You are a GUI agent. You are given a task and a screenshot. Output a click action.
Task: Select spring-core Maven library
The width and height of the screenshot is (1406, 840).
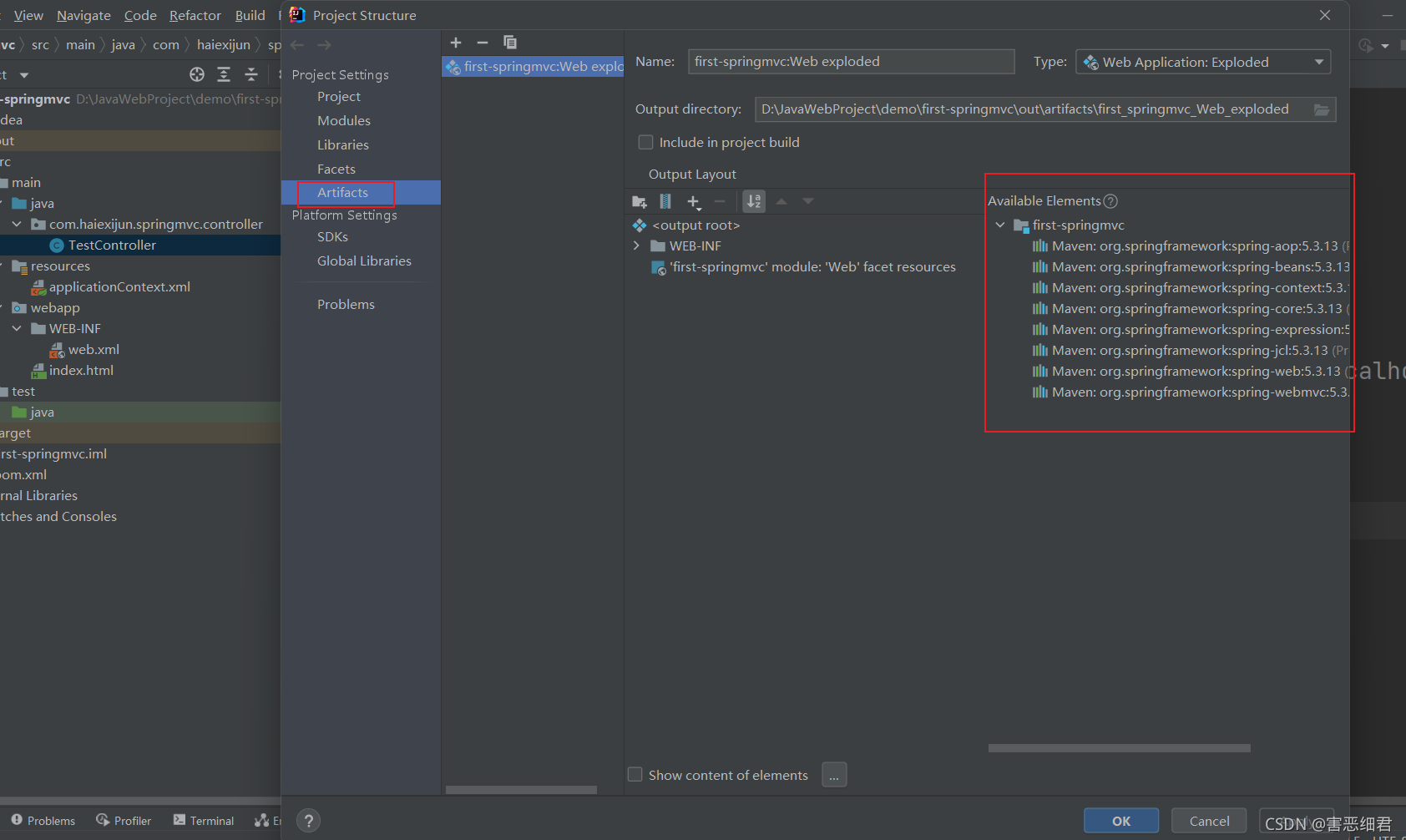click(1191, 309)
